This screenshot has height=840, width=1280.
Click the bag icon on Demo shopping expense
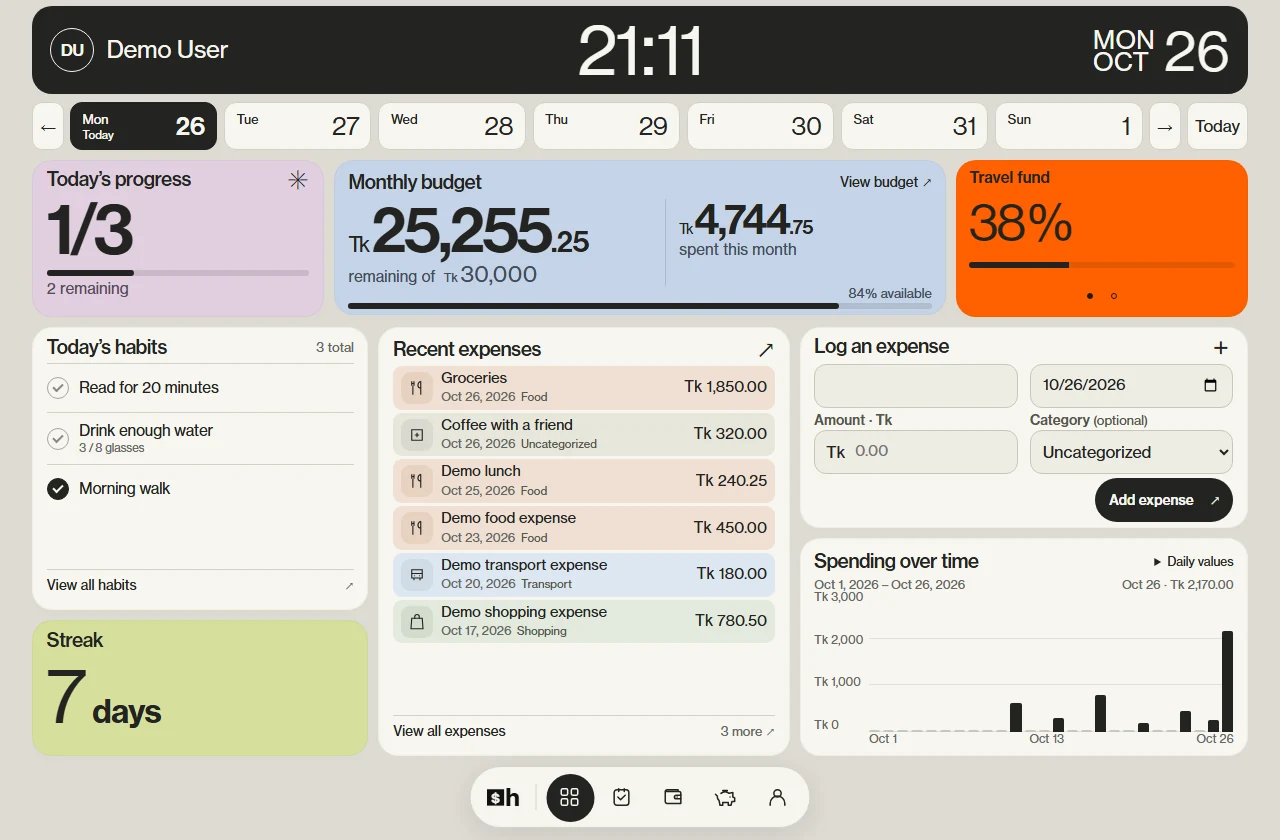pos(417,621)
